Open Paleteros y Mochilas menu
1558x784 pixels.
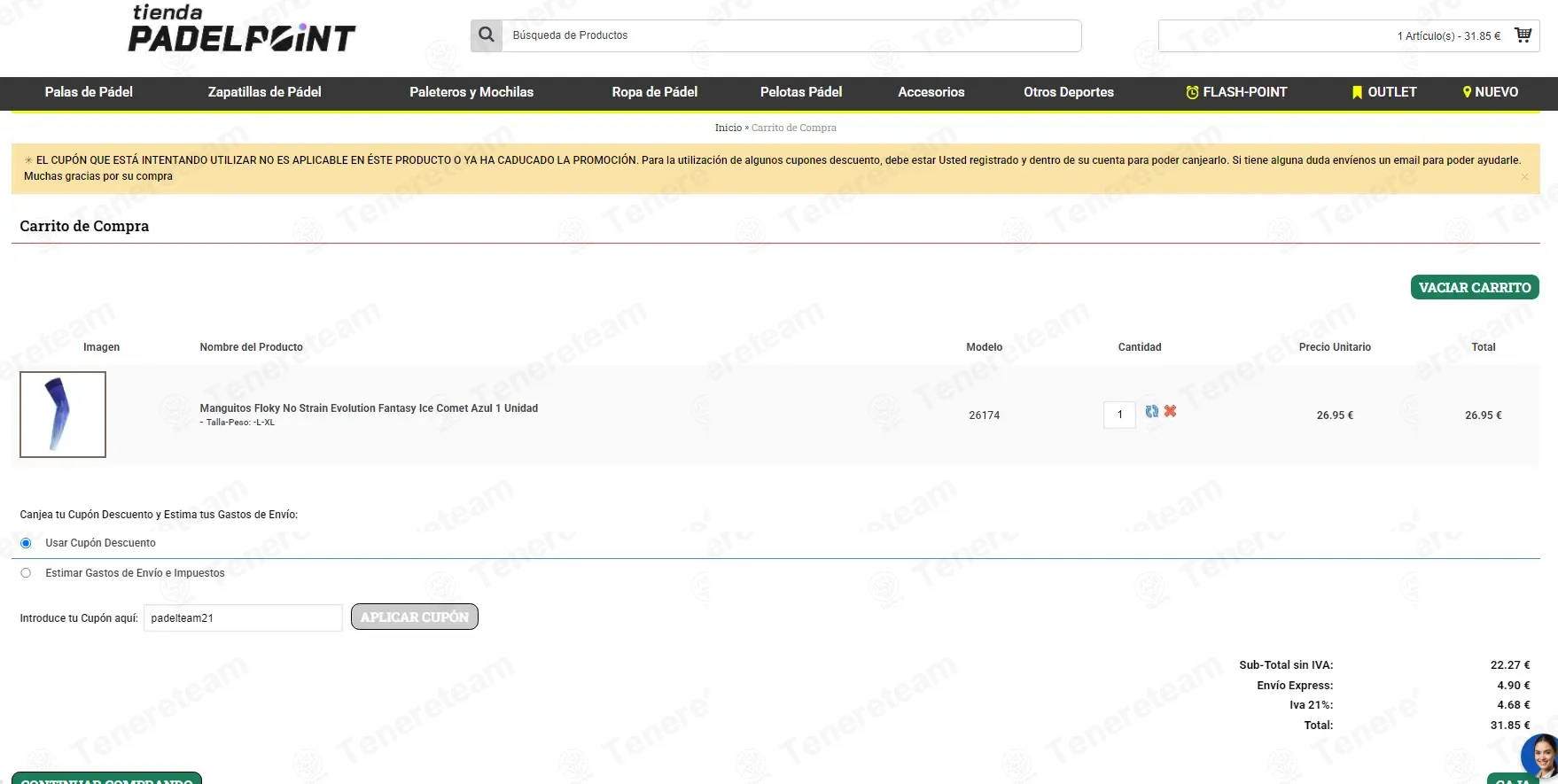coord(471,92)
